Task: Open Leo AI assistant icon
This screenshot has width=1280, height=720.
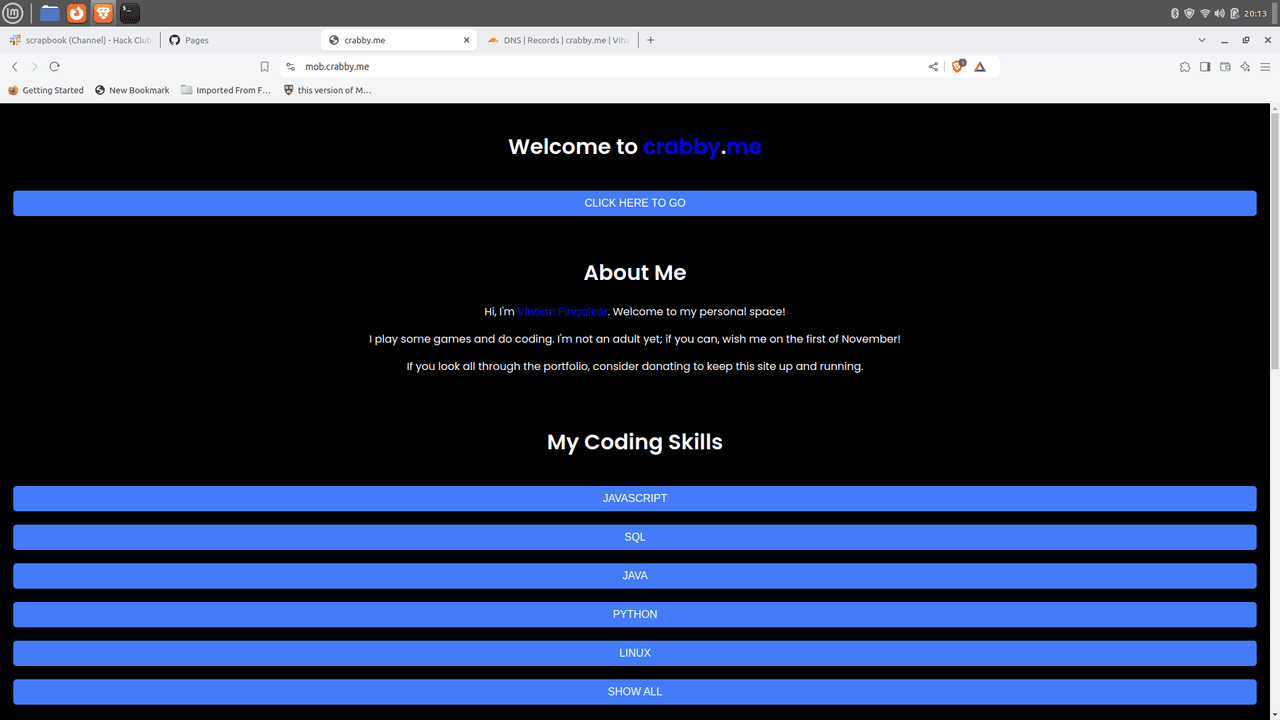Action: [x=1245, y=67]
